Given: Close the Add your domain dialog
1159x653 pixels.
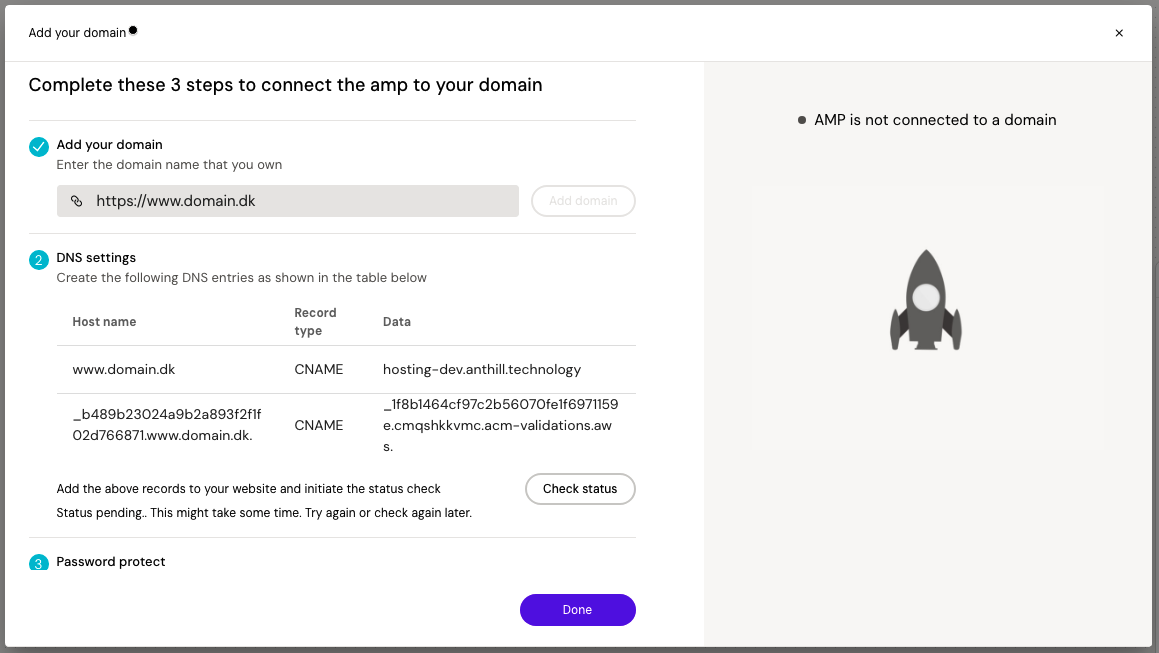Looking at the screenshot, I should coord(1119,33).
